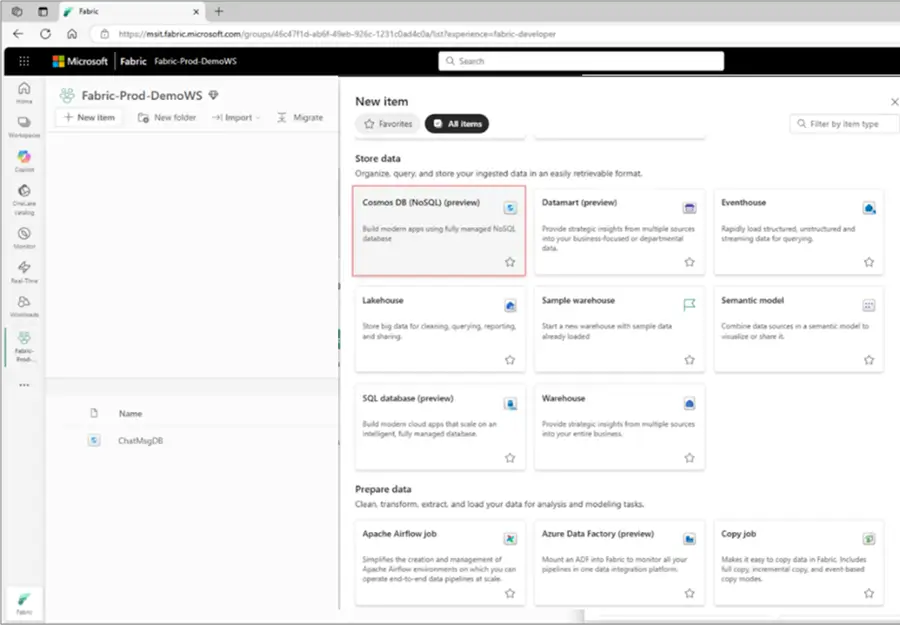Viewport: 900px width, 625px height.
Task: Close the Fabric browser tab
Action: click(x=196, y=11)
